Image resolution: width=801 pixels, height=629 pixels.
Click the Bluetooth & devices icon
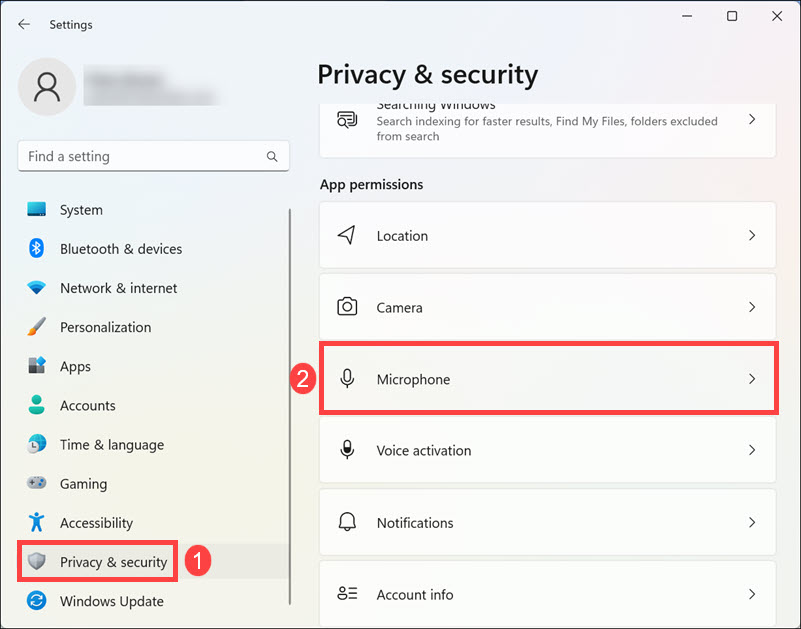(37, 249)
